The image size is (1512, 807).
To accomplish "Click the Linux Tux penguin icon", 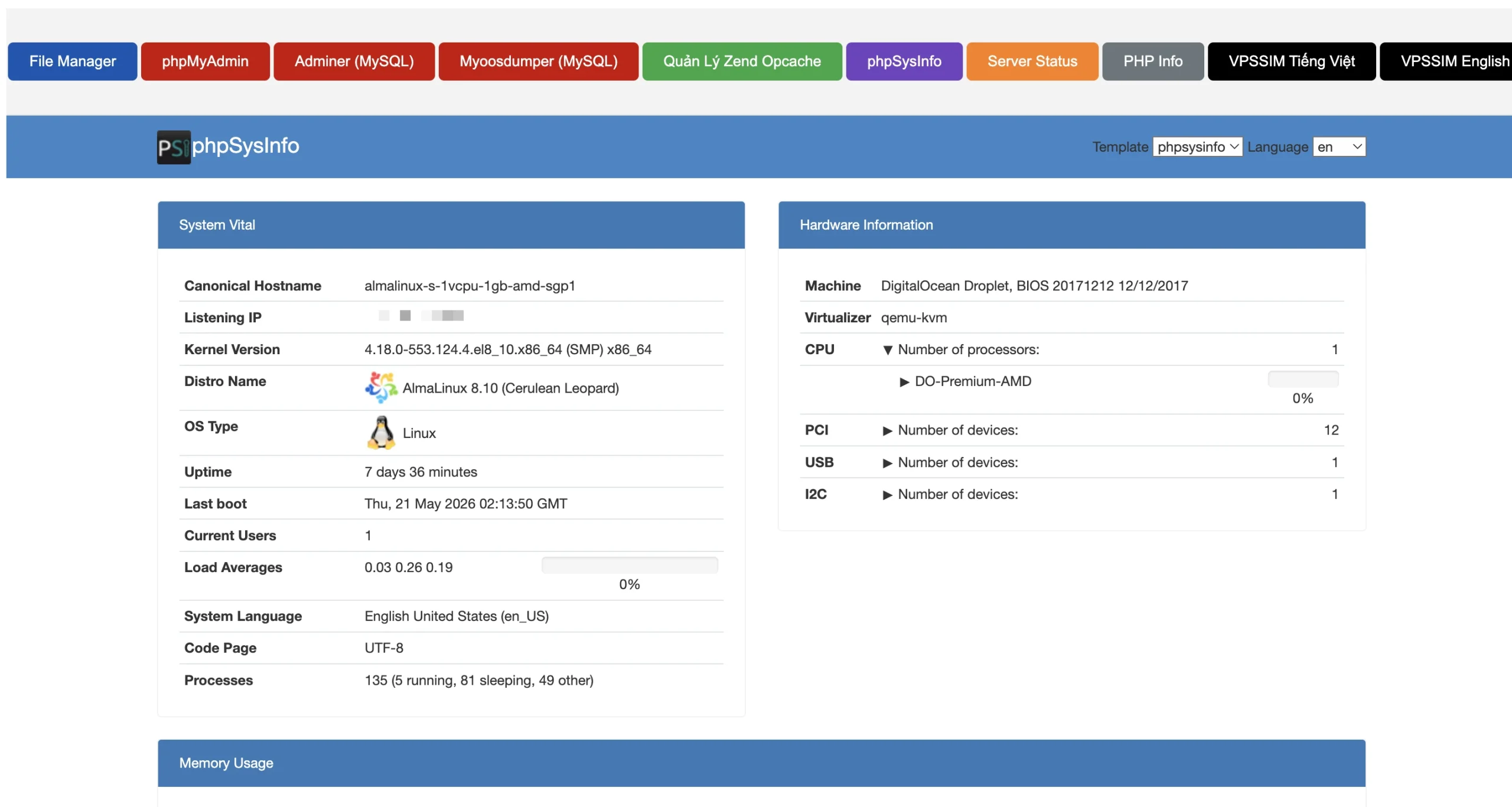I will [381, 433].
